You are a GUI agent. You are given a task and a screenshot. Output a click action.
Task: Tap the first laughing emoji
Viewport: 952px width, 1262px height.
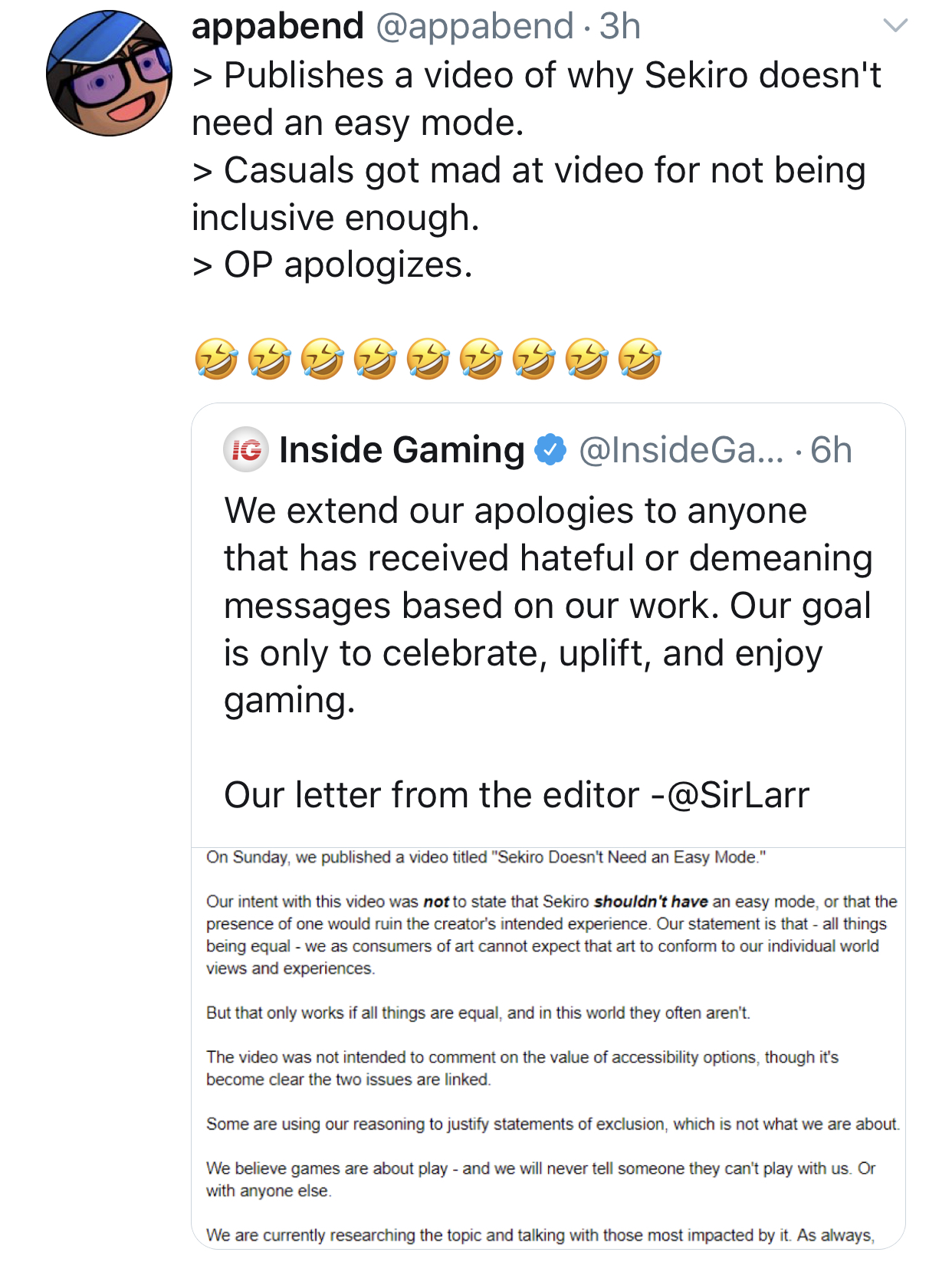(216, 359)
